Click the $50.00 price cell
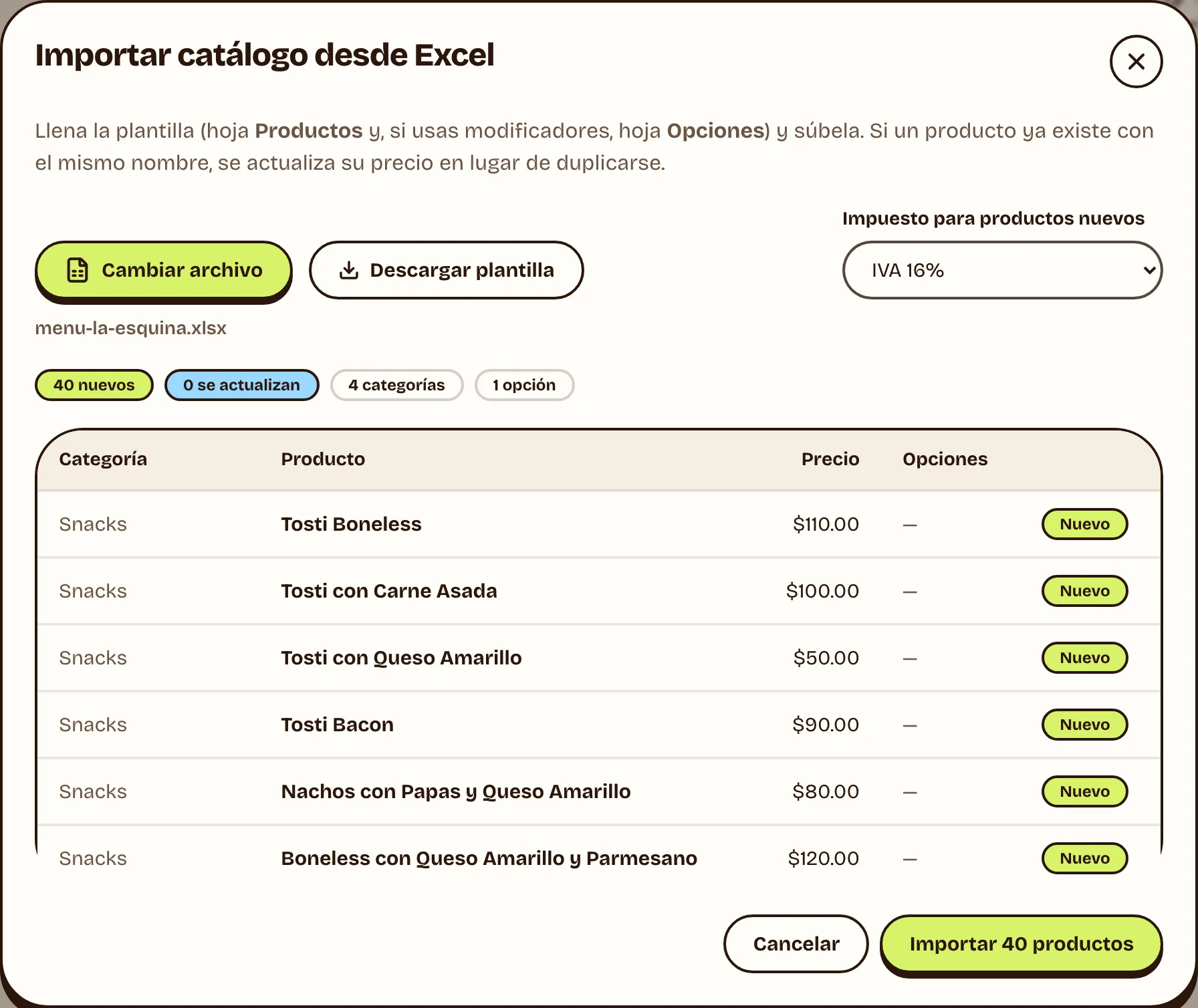 pos(826,658)
